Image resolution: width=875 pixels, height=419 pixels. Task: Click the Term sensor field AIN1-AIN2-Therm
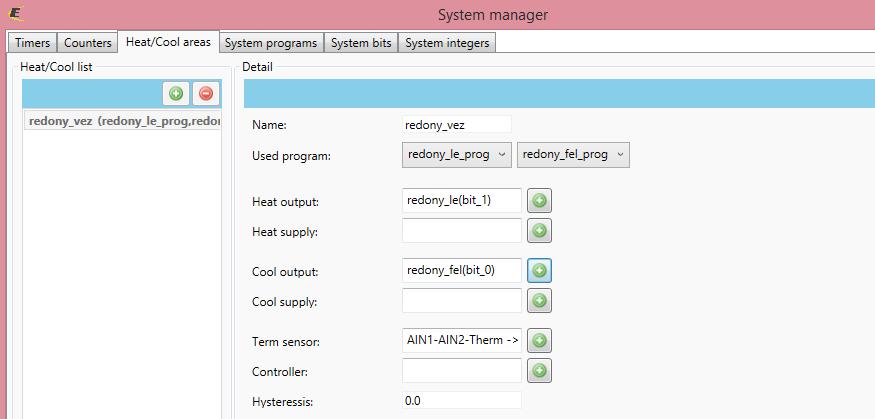pos(461,340)
